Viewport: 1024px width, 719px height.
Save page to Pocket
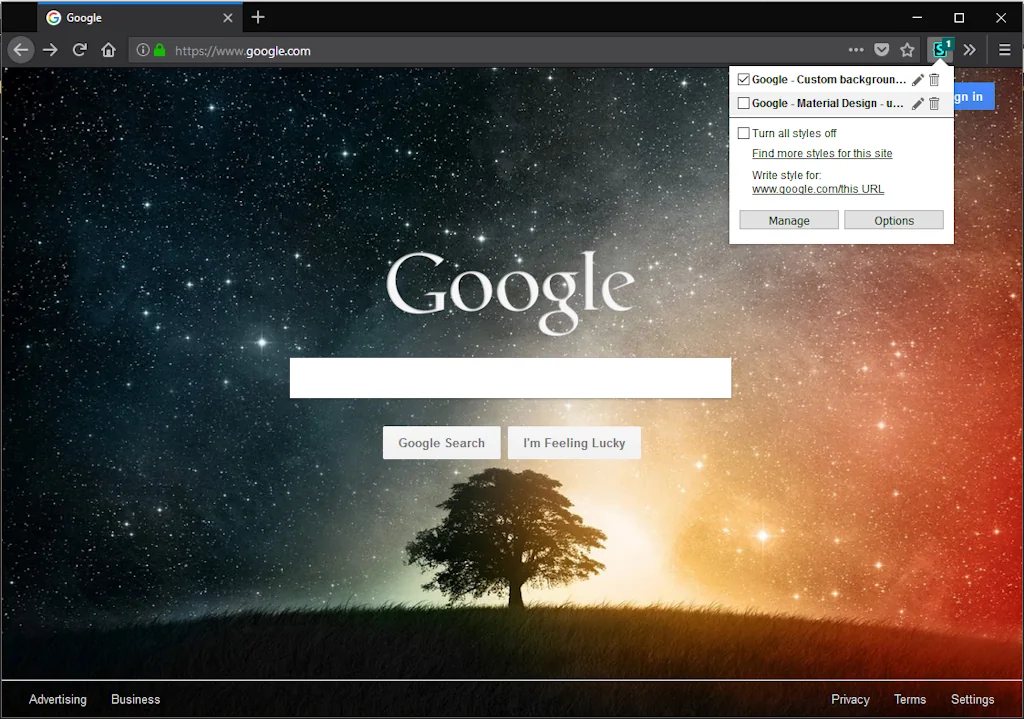tap(881, 50)
